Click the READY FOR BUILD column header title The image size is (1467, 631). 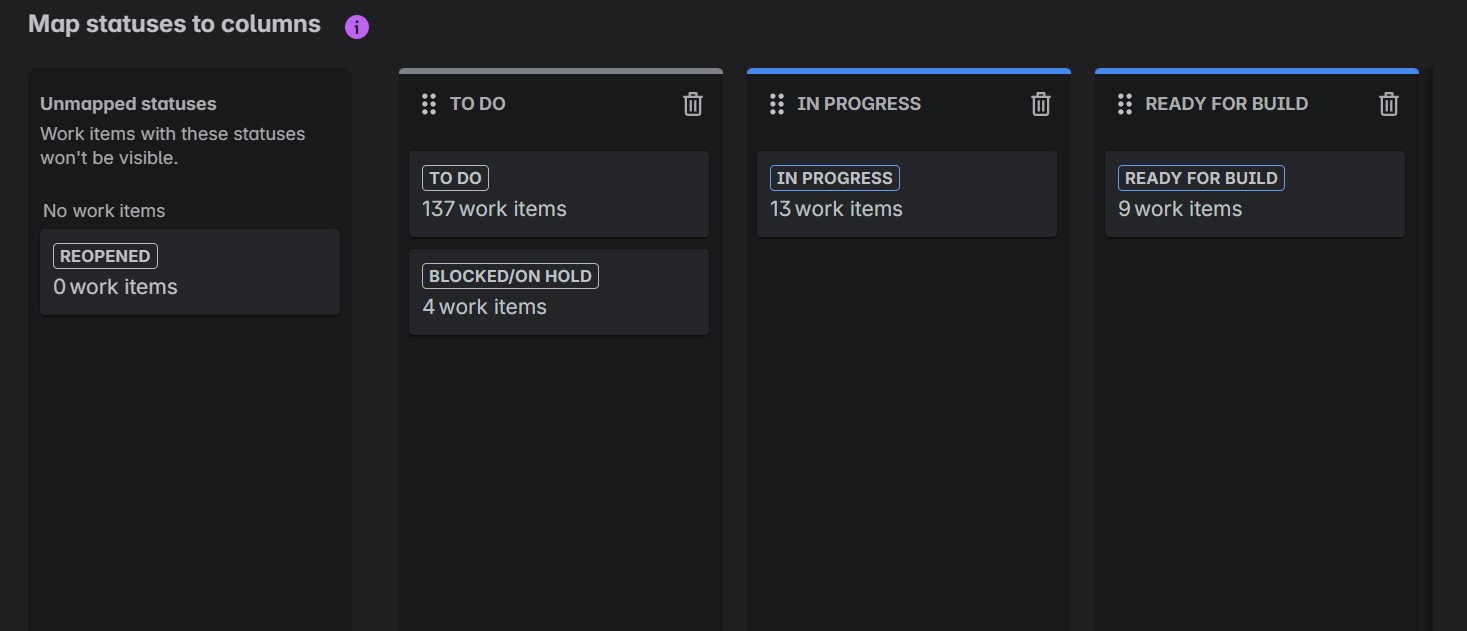click(1227, 103)
